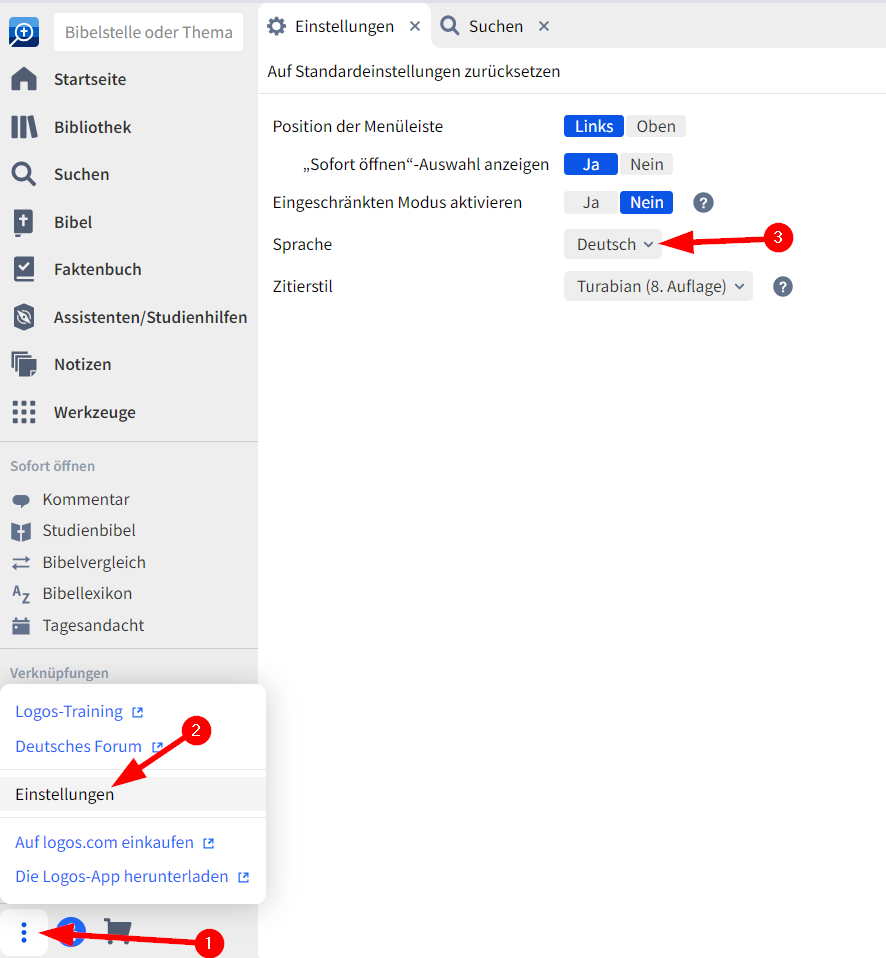Open Bibellexikon under Sofort öffnen
This screenshot has width=886, height=958.
click(87, 594)
